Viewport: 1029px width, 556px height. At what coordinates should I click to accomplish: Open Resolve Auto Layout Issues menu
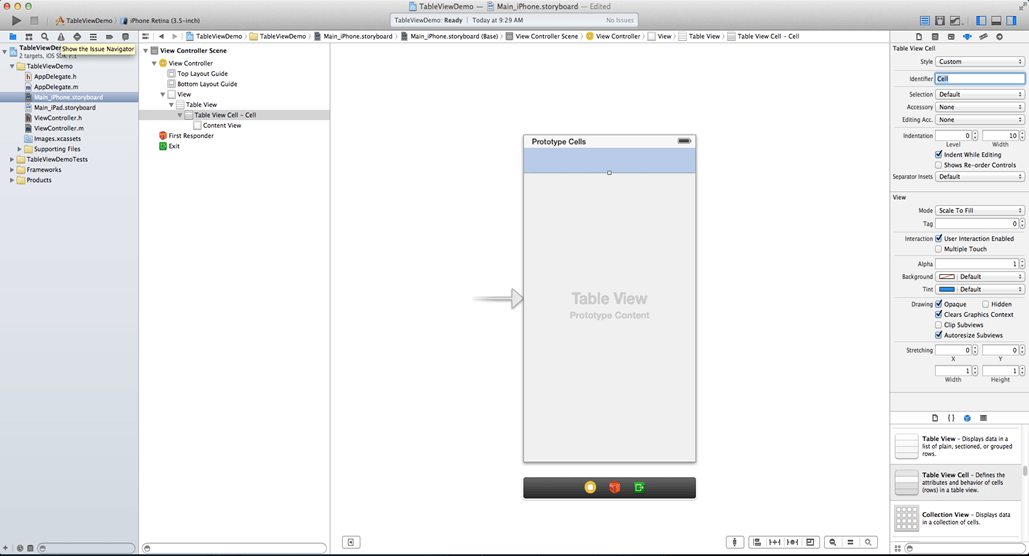pyautogui.click(x=793, y=542)
